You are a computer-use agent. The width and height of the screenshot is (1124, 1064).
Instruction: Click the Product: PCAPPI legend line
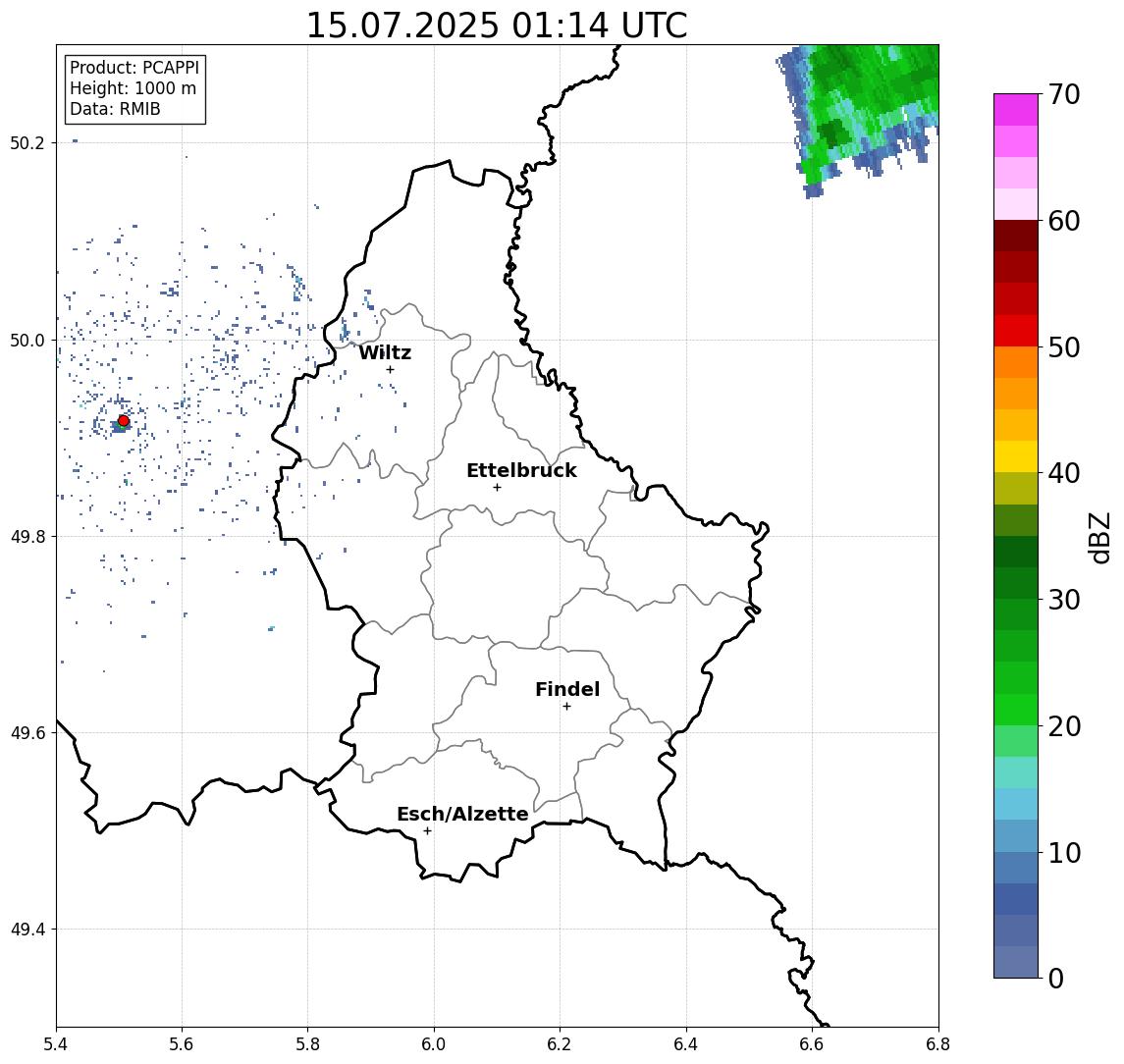tap(134, 68)
